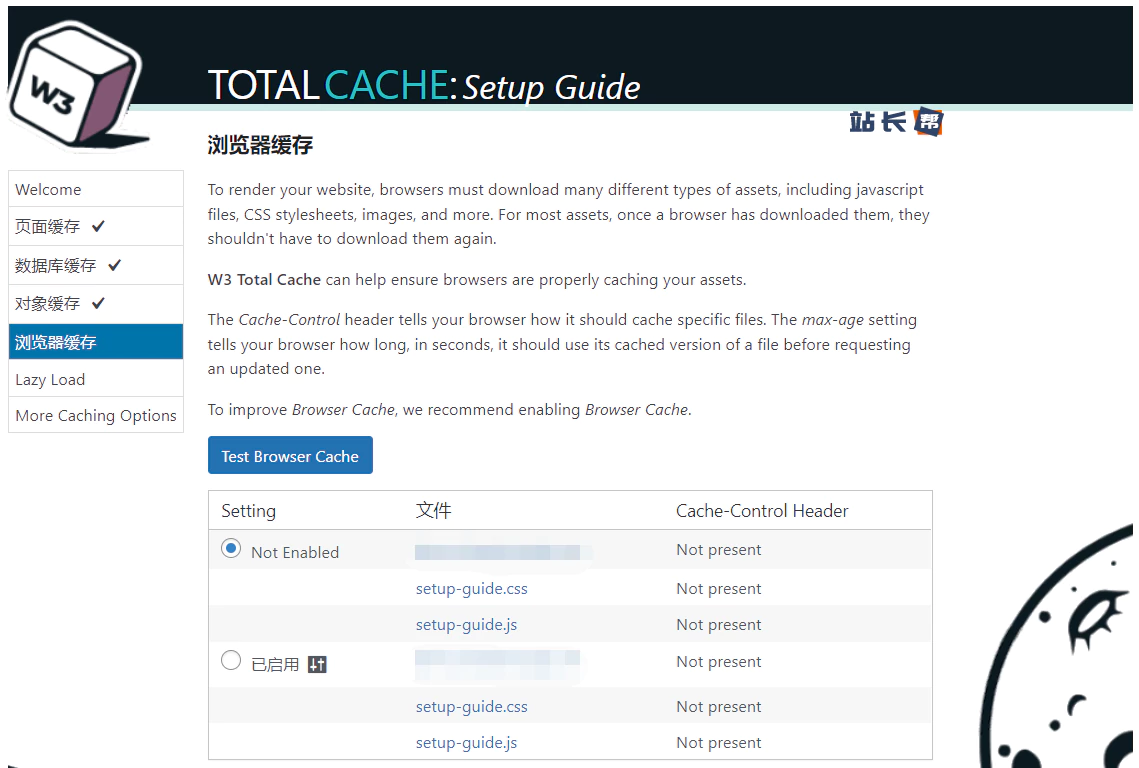
Task: Open setup-guide.js link in Not Enabled group
Action: pyautogui.click(x=466, y=624)
